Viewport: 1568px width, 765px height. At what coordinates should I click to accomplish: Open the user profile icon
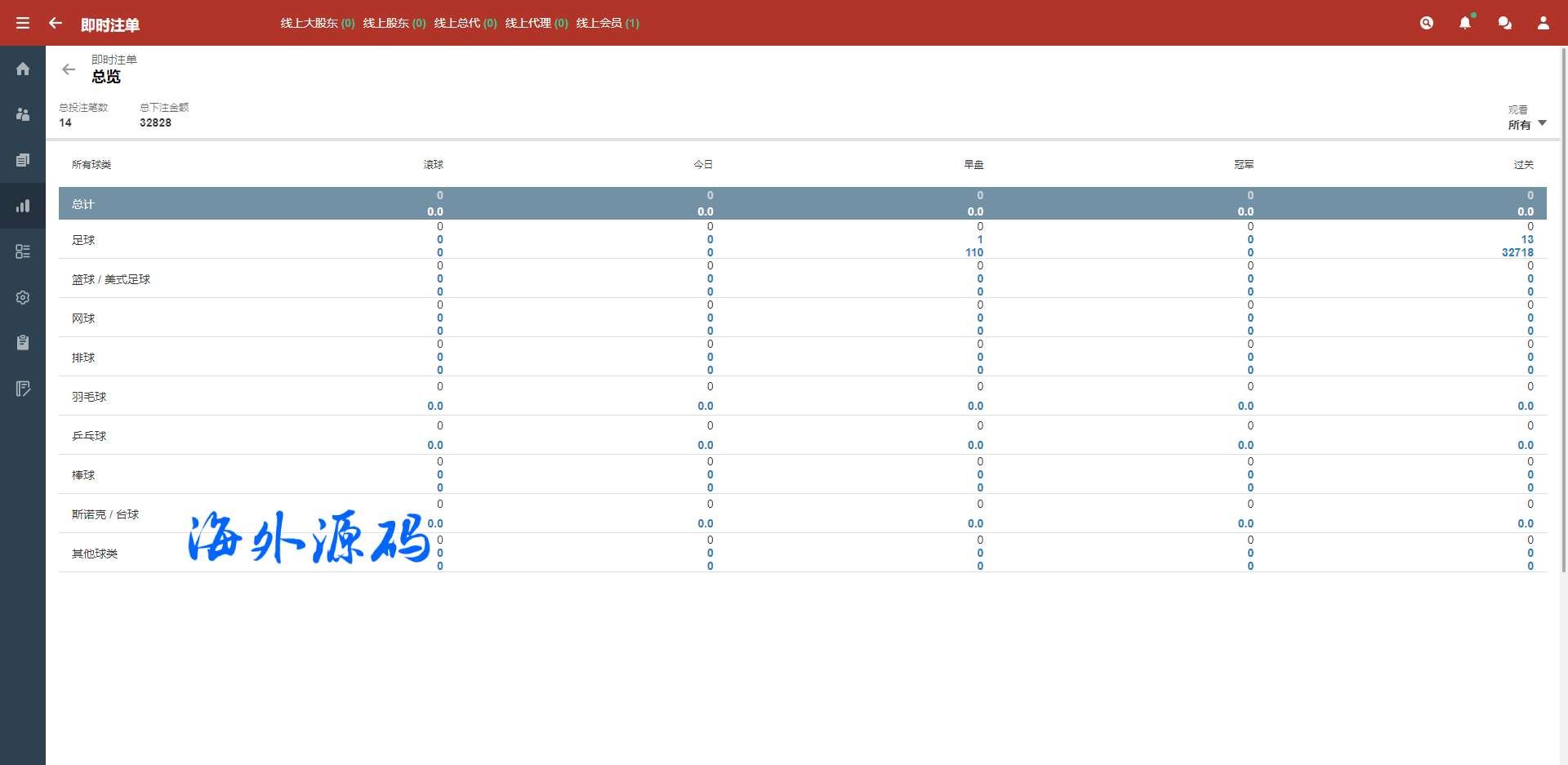(x=1543, y=23)
